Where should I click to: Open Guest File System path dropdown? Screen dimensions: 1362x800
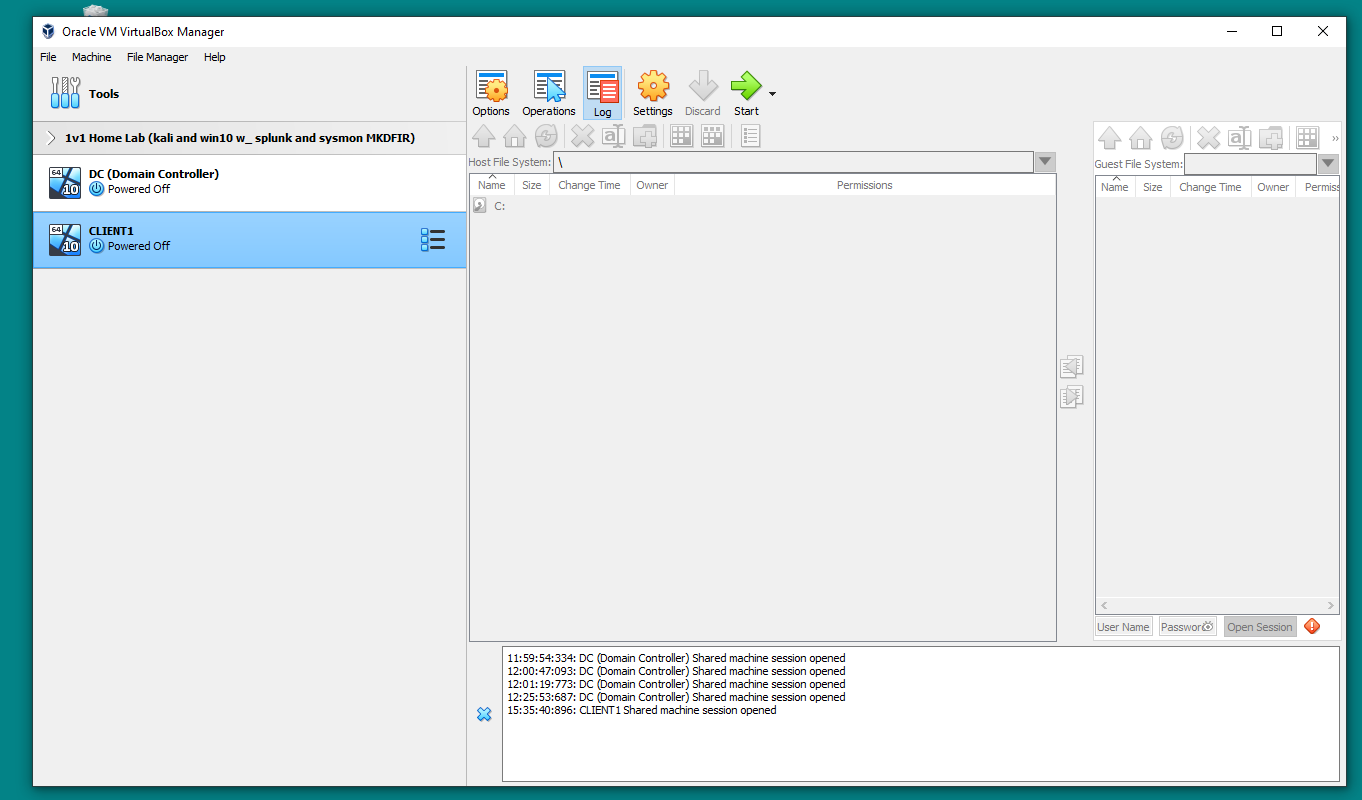click(1328, 164)
